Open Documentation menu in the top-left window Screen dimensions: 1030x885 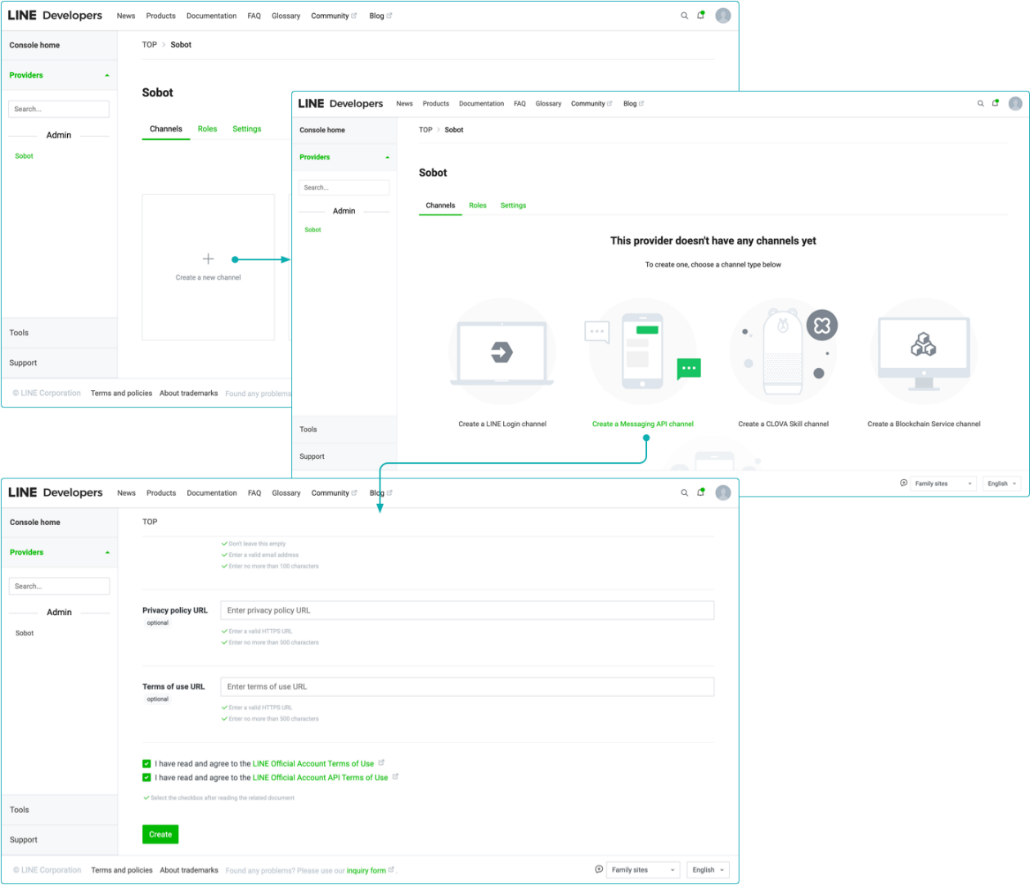[x=211, y=16]
